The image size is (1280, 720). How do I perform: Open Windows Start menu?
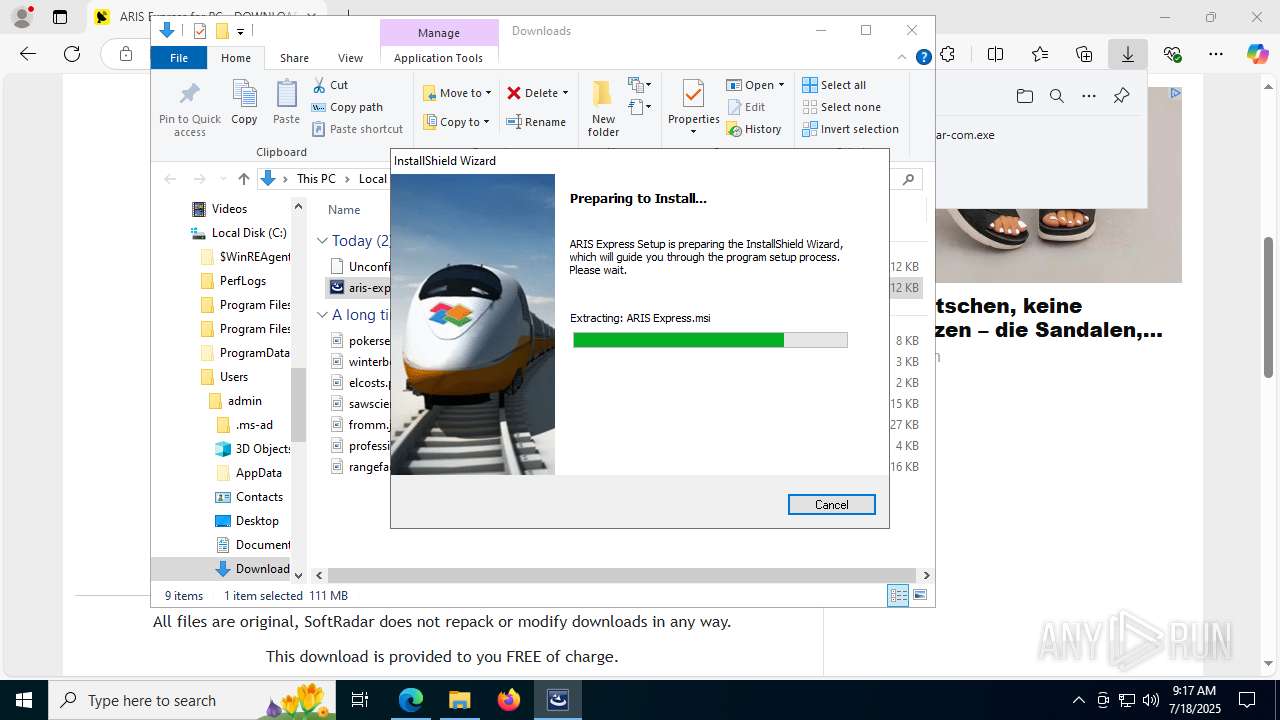(24, 700)
